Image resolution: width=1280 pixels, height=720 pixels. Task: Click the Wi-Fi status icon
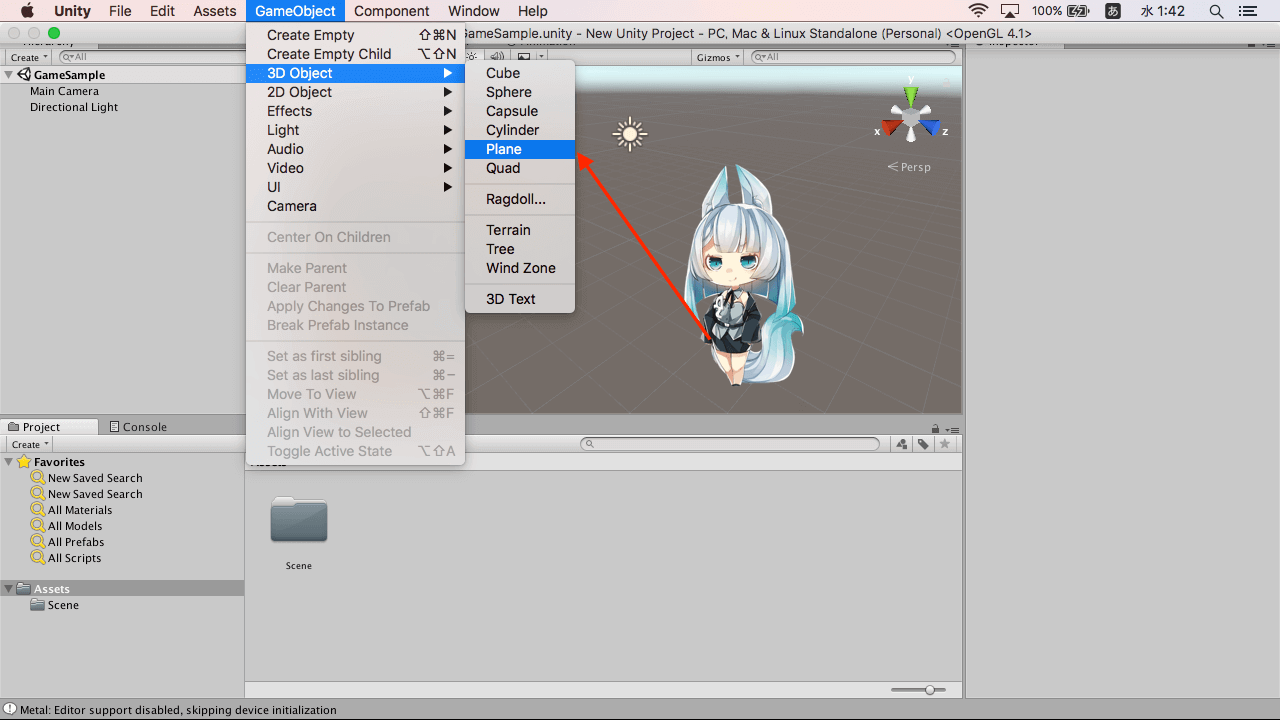coord(979,11)
